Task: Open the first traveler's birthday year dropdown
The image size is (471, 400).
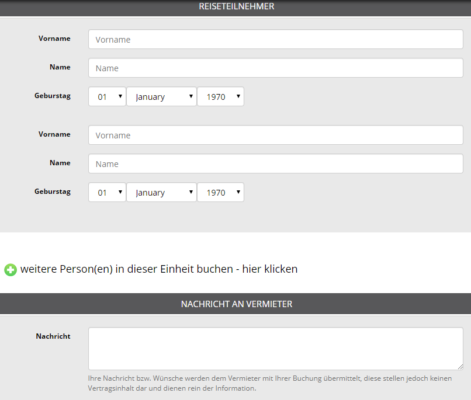Action: (x=221, y=97)
